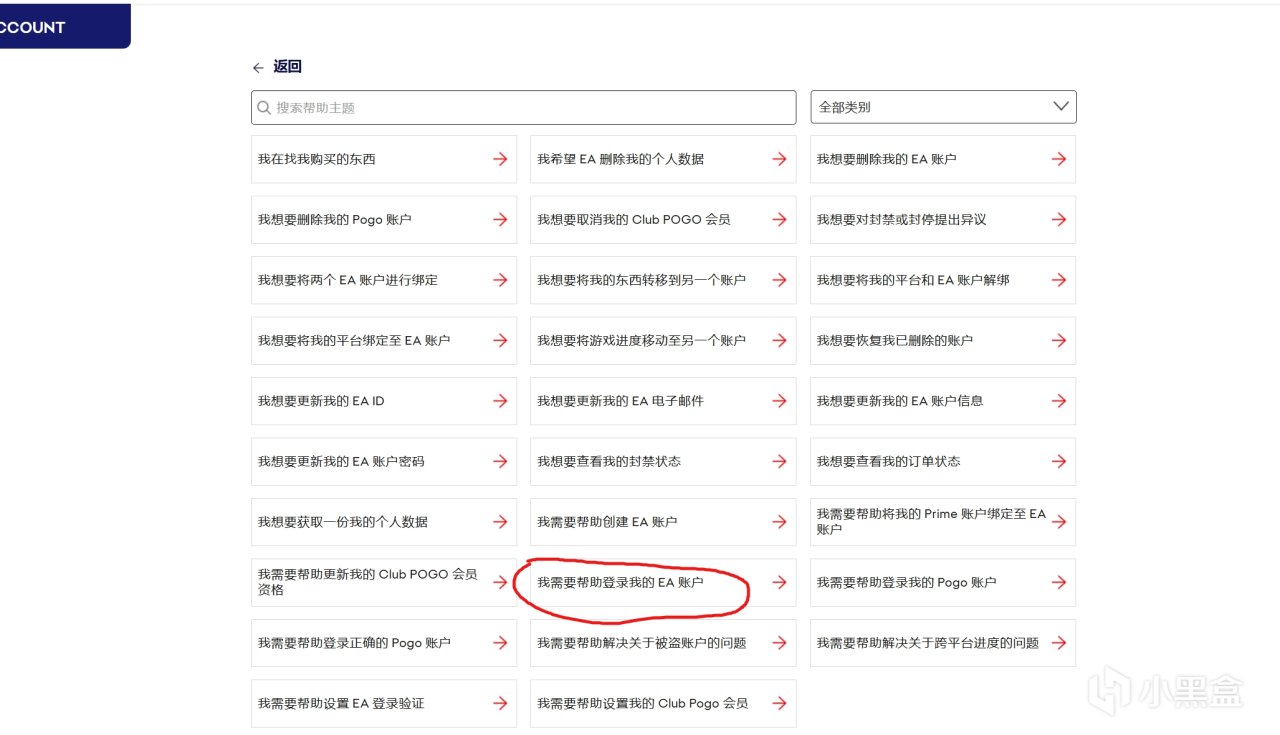Choose 我想要将两个 EA 账户进行绑定
This screenshot has width=1280, height=735.
coord(384,280)
